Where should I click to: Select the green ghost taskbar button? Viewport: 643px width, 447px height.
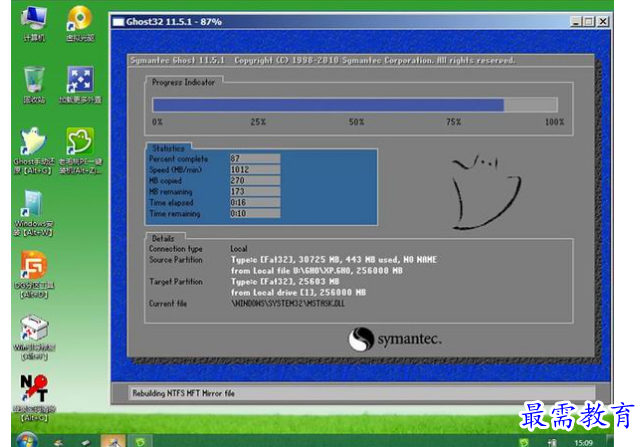click(x=140, y=441)
